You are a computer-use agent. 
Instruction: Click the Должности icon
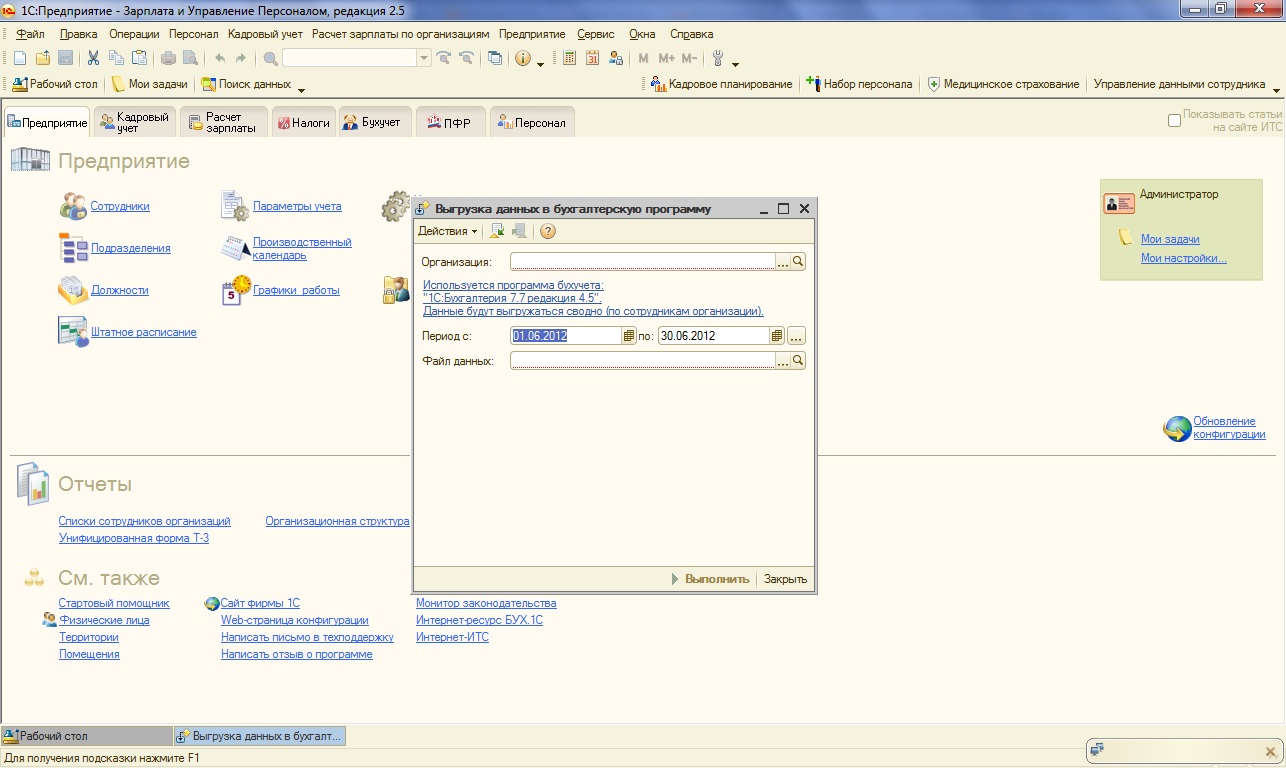coord(73,290)
